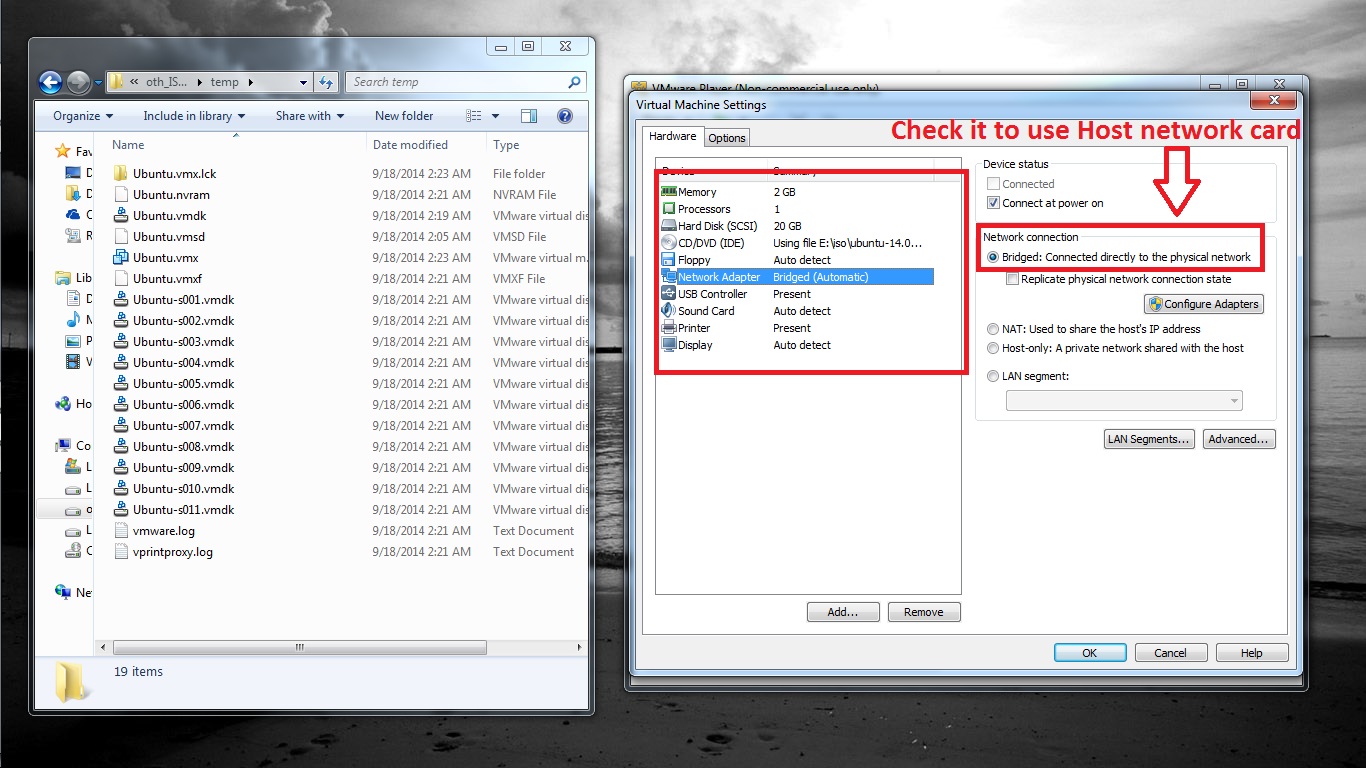This screenshot has width=1366, height=768.
Task: Click the change view icon in Explorer
Action: coord(475,116)
